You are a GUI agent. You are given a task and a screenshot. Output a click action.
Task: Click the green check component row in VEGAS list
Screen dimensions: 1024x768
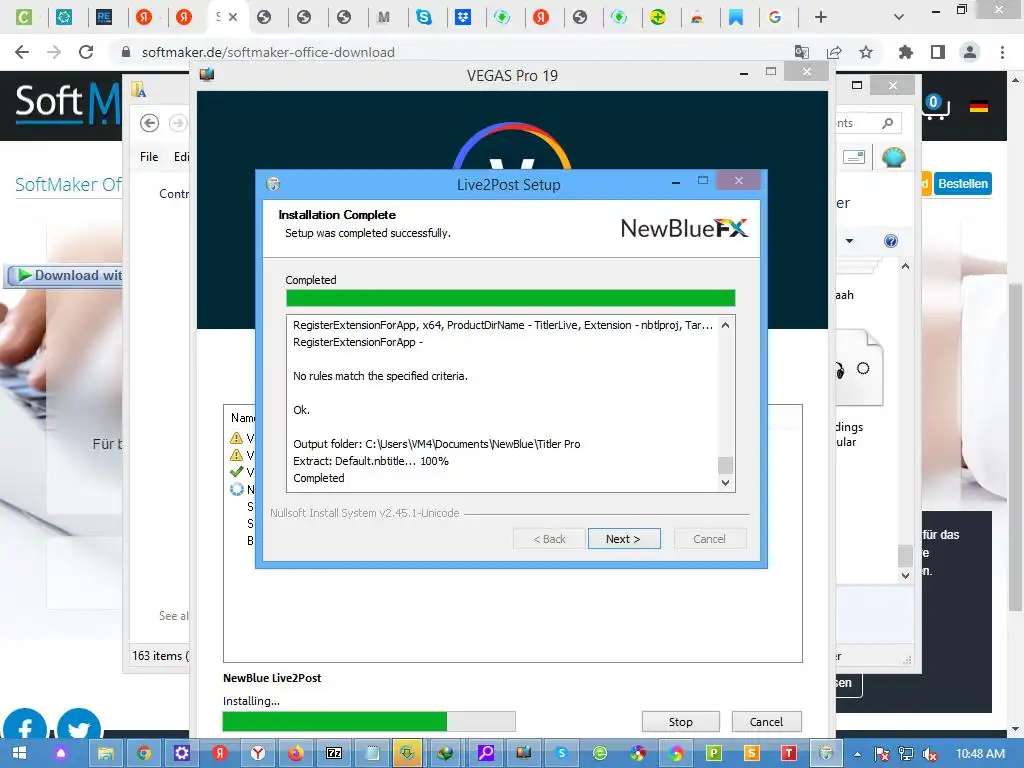[x=242, y=472]
